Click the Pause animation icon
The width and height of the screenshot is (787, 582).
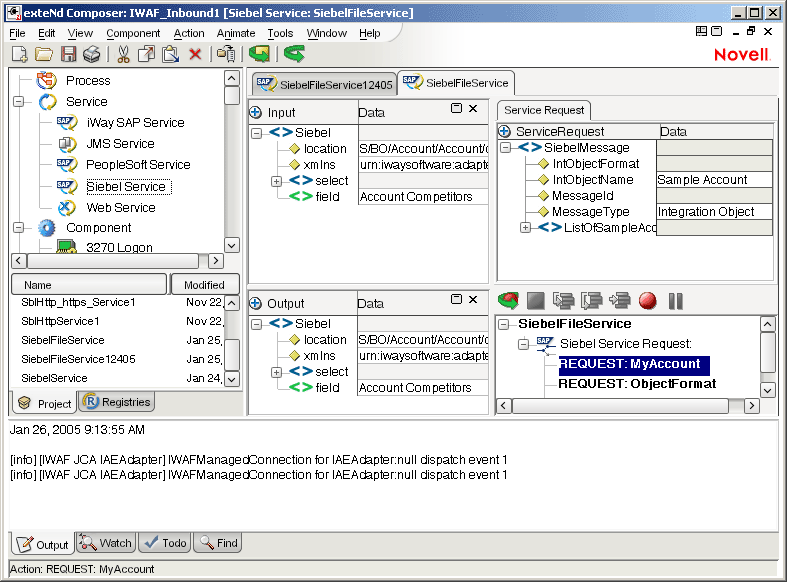[675, 300]
